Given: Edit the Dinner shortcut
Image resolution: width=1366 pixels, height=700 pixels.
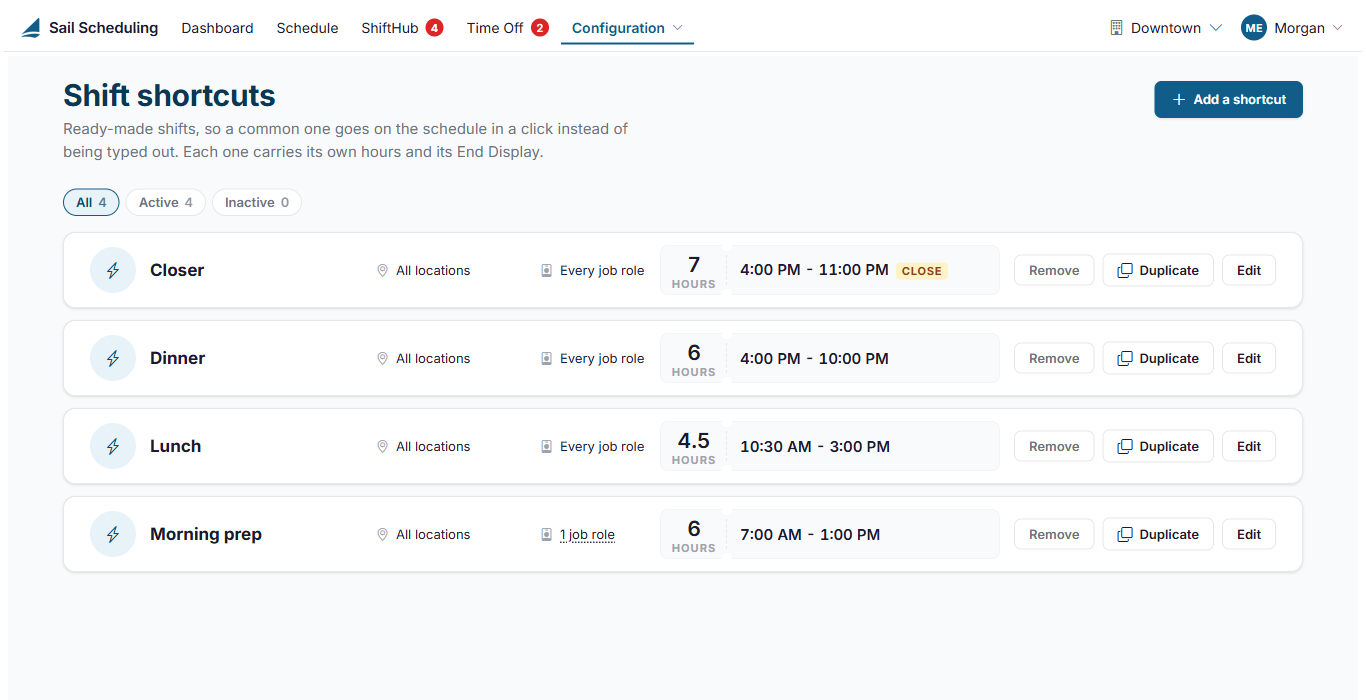Looking at the screenshot, I should tap(1249, 358).
